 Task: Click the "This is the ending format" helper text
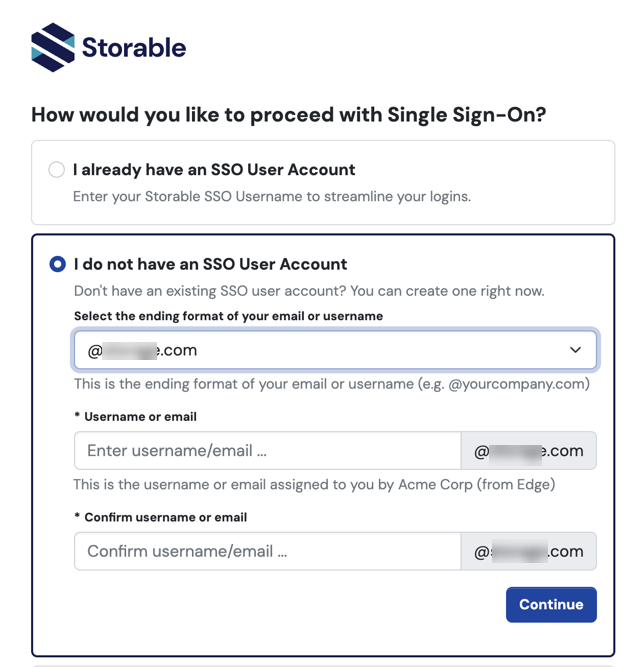(x=331, y=384)
